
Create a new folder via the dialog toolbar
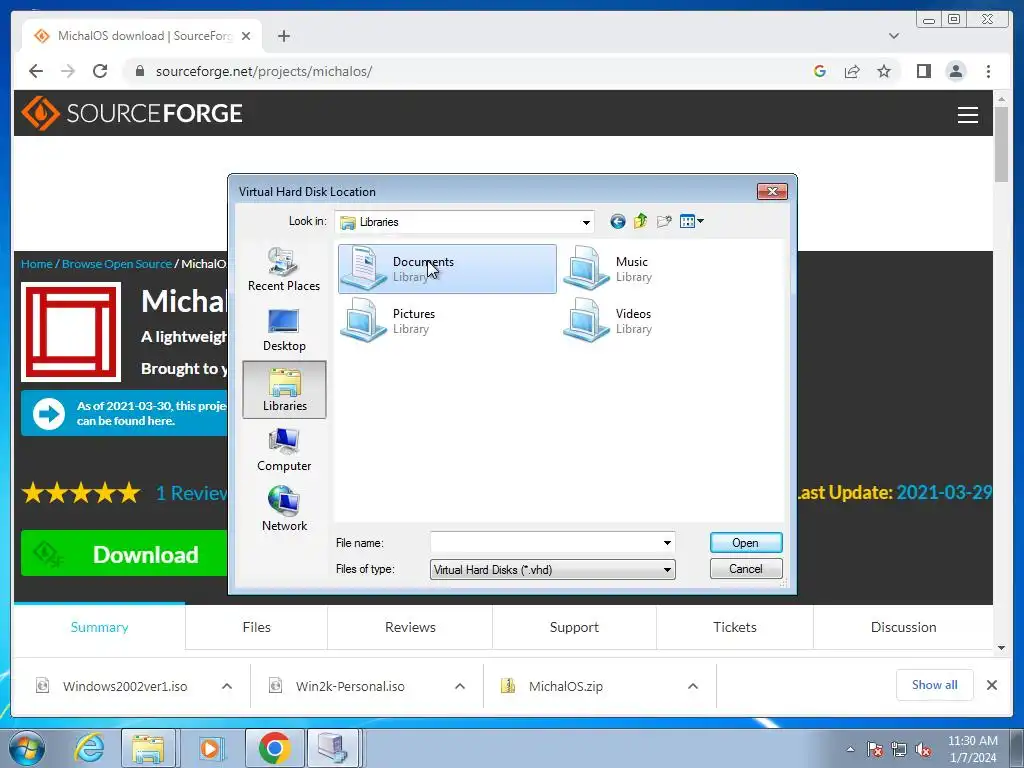pos(664,221)
